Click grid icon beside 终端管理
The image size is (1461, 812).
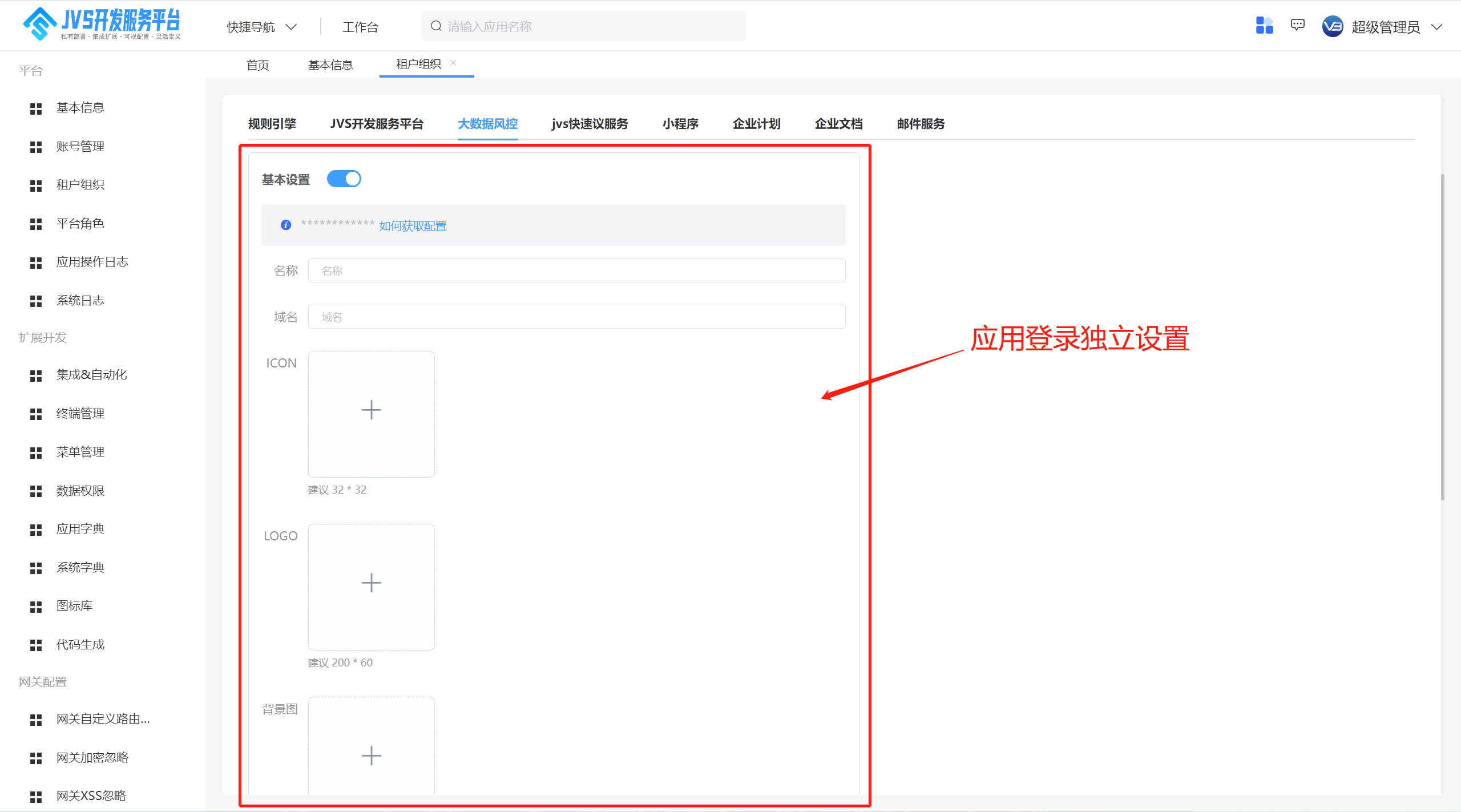36,414
